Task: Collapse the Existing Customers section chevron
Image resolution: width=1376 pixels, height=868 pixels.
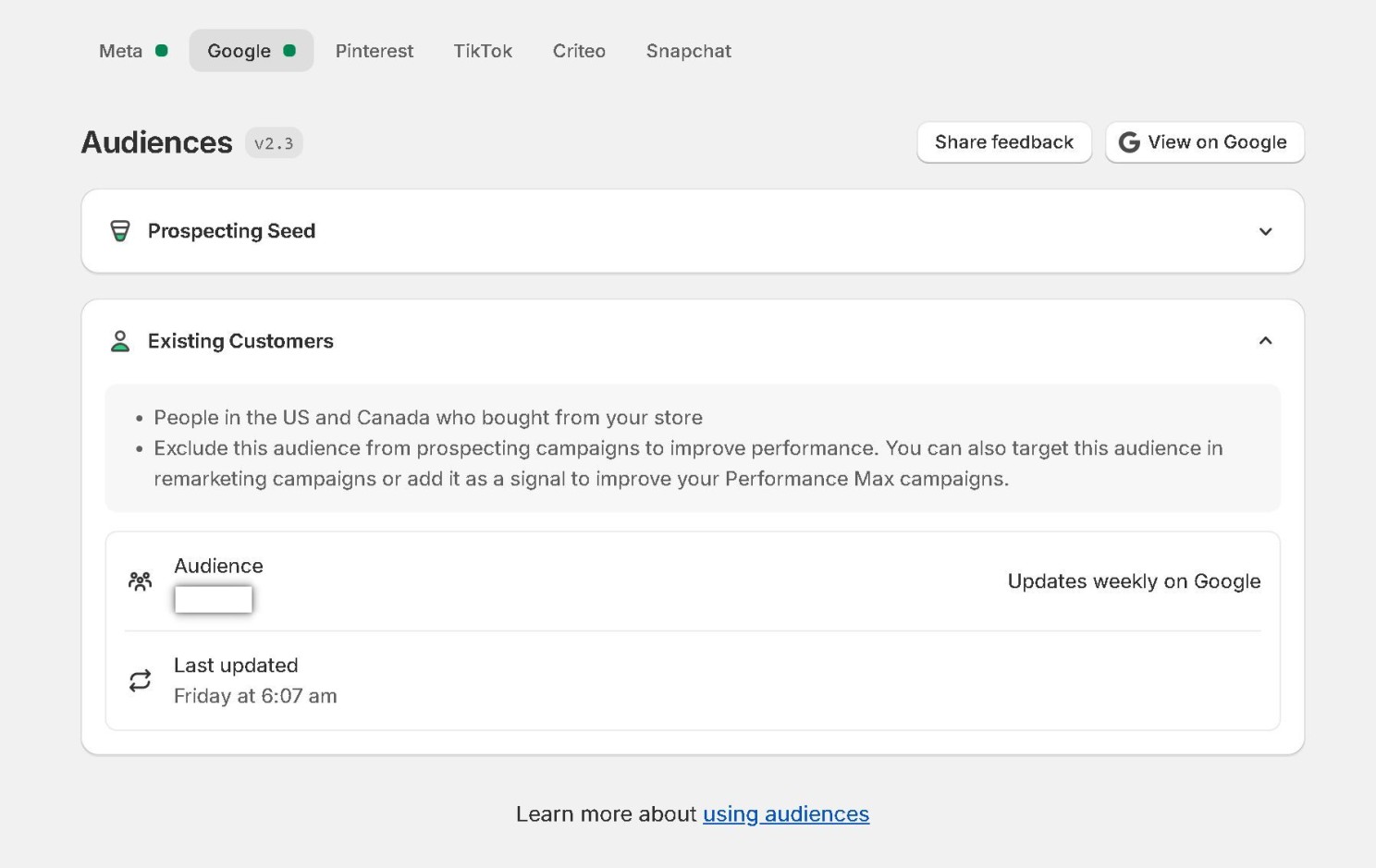Action: 1266,341
